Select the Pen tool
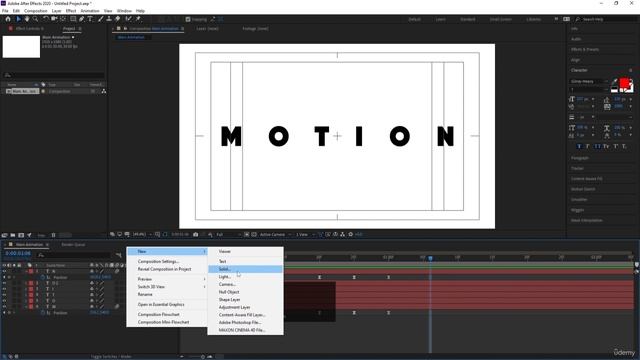This screenshot has height=360, width=640. point(82,19)
